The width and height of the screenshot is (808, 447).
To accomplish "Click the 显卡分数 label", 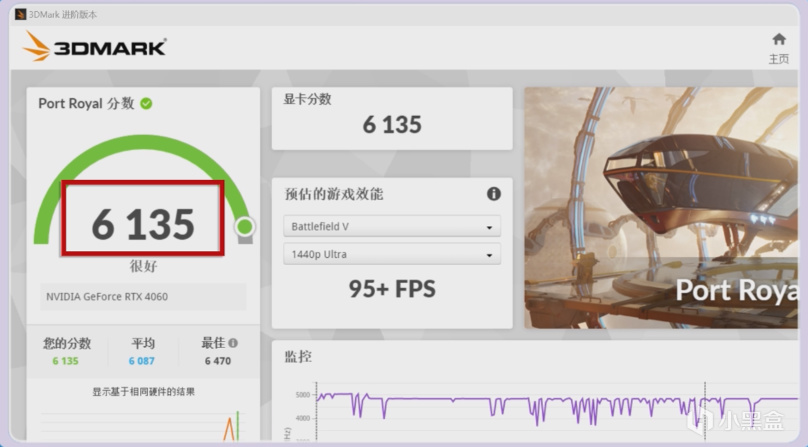I will pos(307,99).
